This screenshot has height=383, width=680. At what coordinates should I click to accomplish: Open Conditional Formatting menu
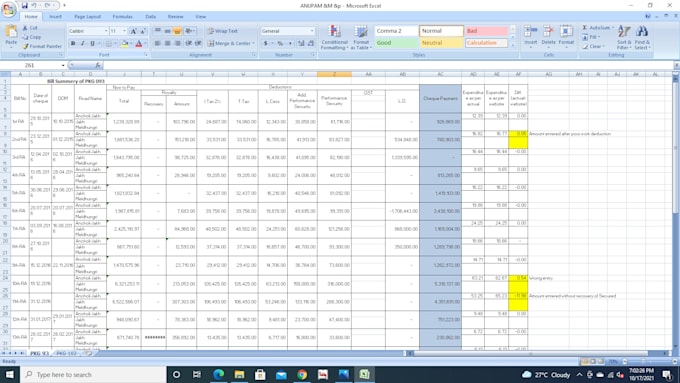[334, 37]
